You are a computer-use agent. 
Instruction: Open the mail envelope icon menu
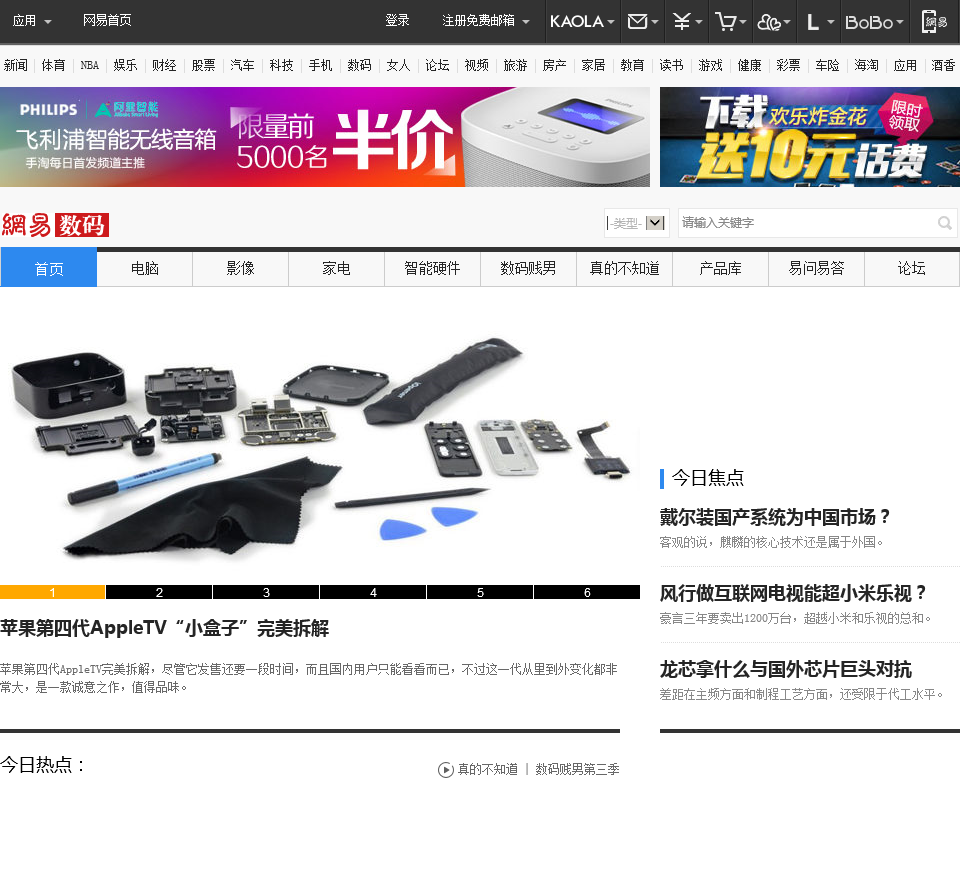643,21
